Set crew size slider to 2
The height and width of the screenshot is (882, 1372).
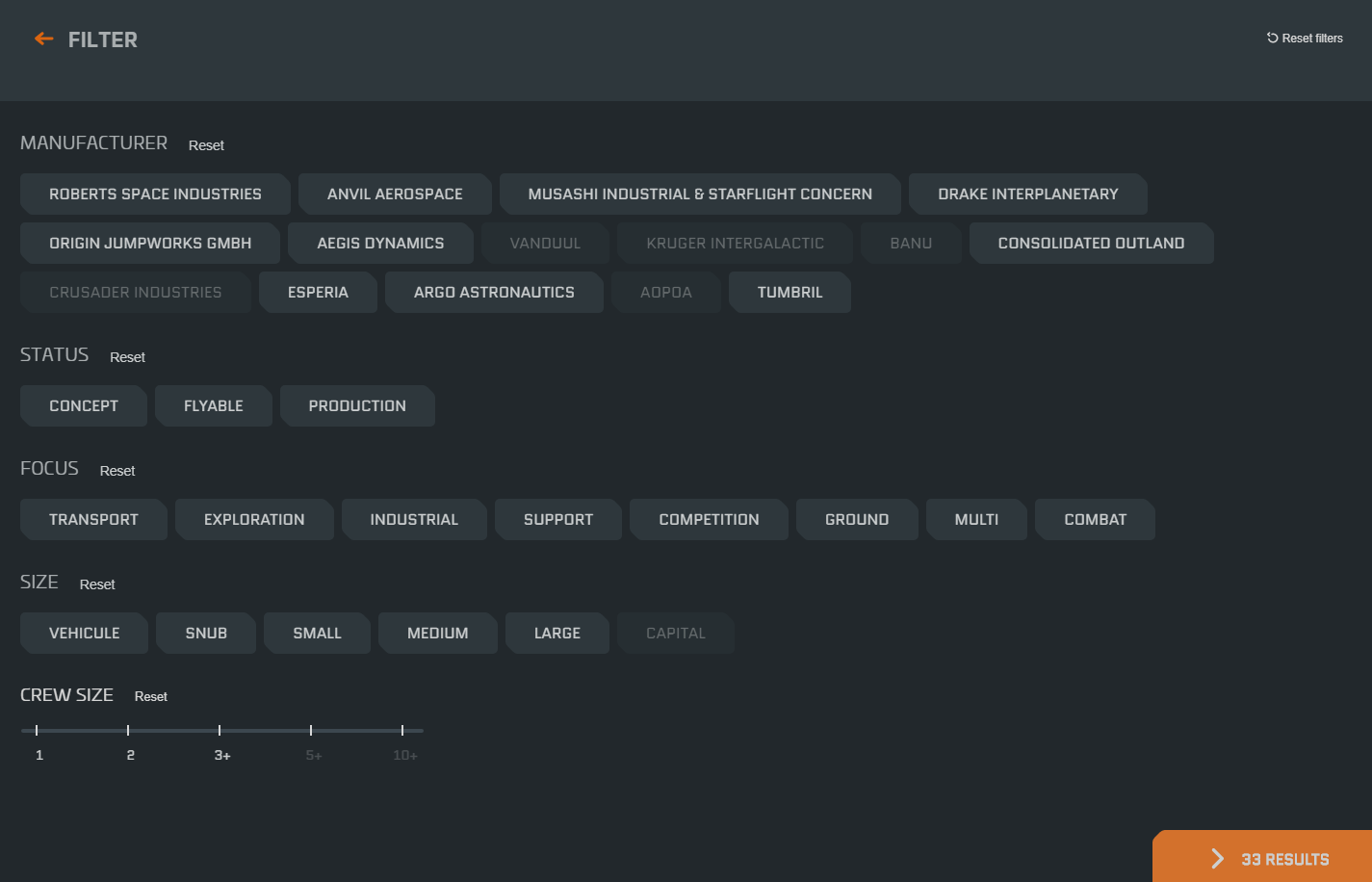pos(128,731)
